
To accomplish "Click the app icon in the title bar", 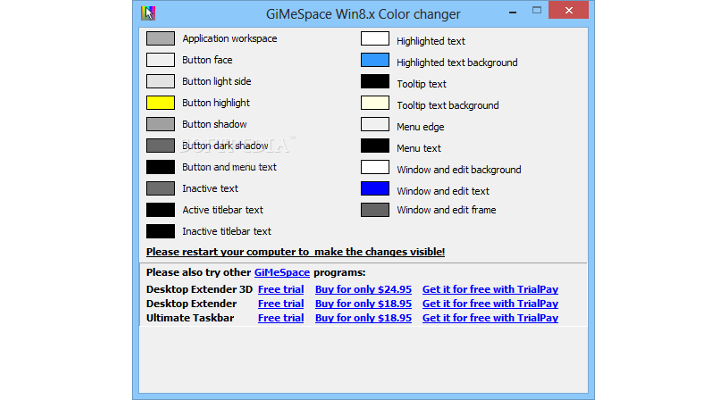I will click(148, 14).
